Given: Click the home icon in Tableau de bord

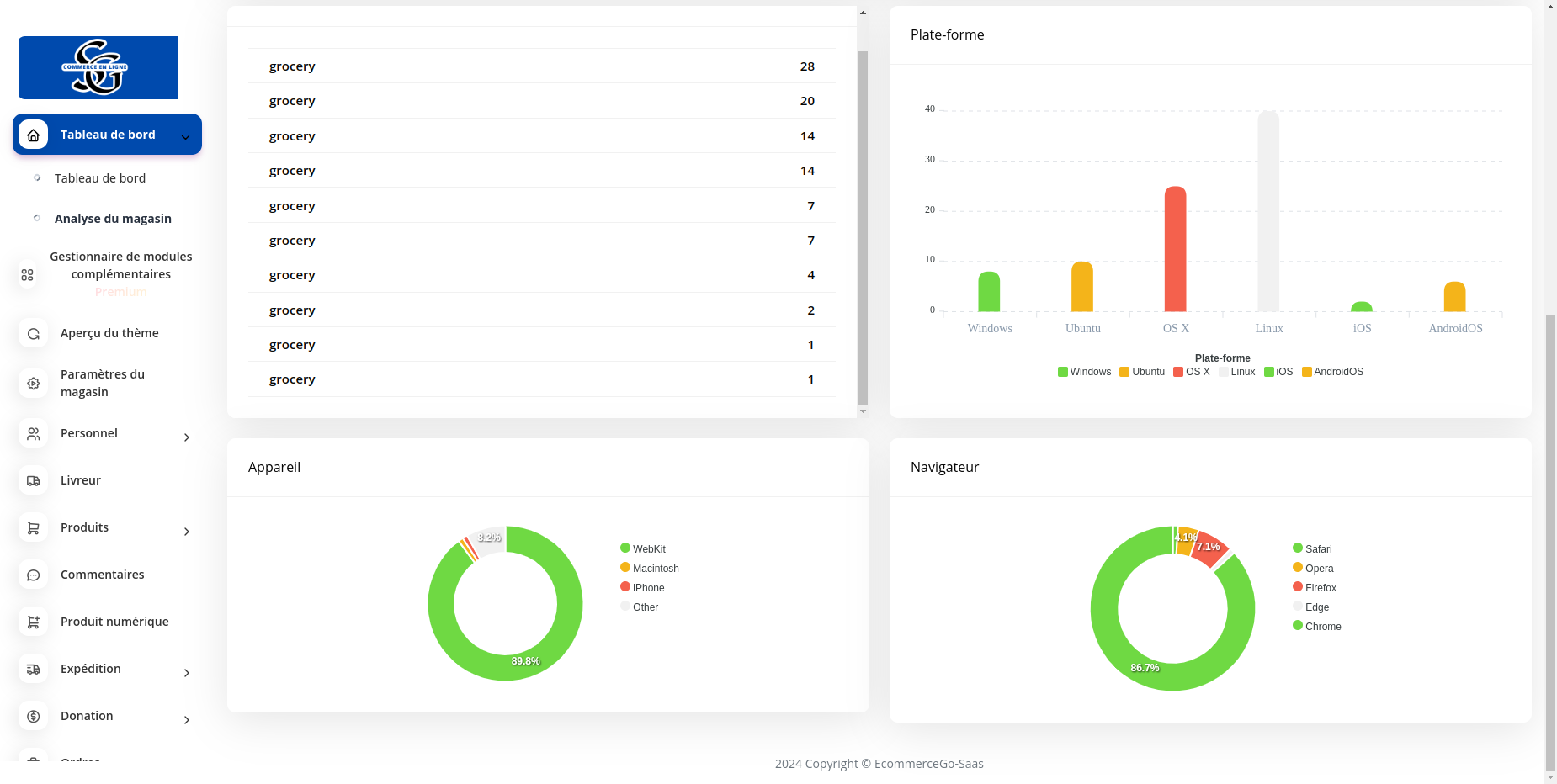Looking at the screenshot, I should [34, 135].
